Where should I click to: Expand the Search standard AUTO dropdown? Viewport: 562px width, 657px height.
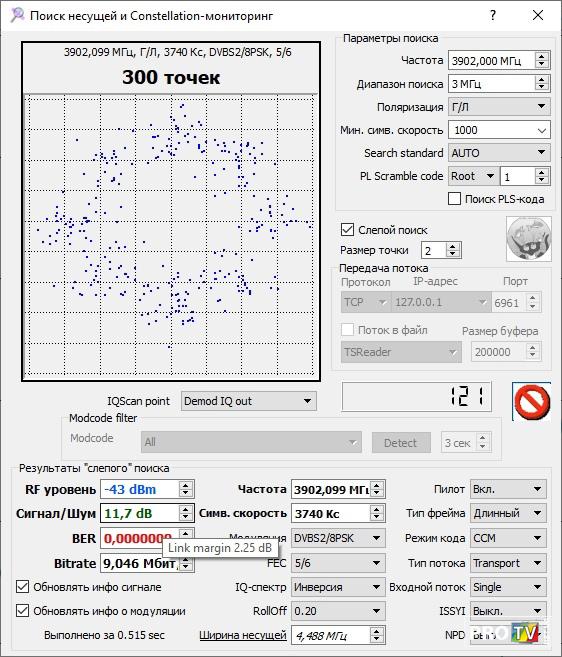click(x=499, y=153)
